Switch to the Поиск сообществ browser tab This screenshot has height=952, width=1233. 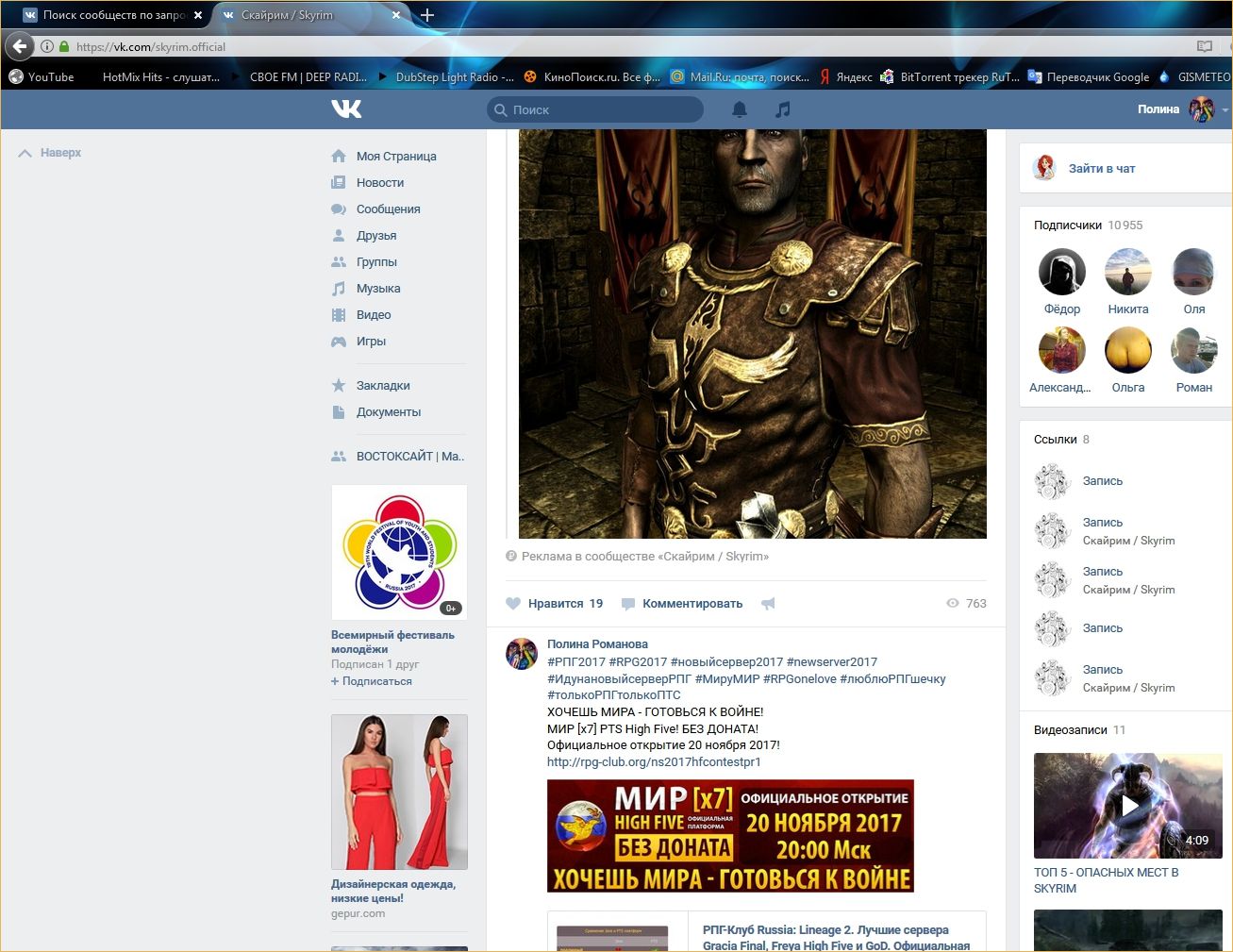[111, 15]
